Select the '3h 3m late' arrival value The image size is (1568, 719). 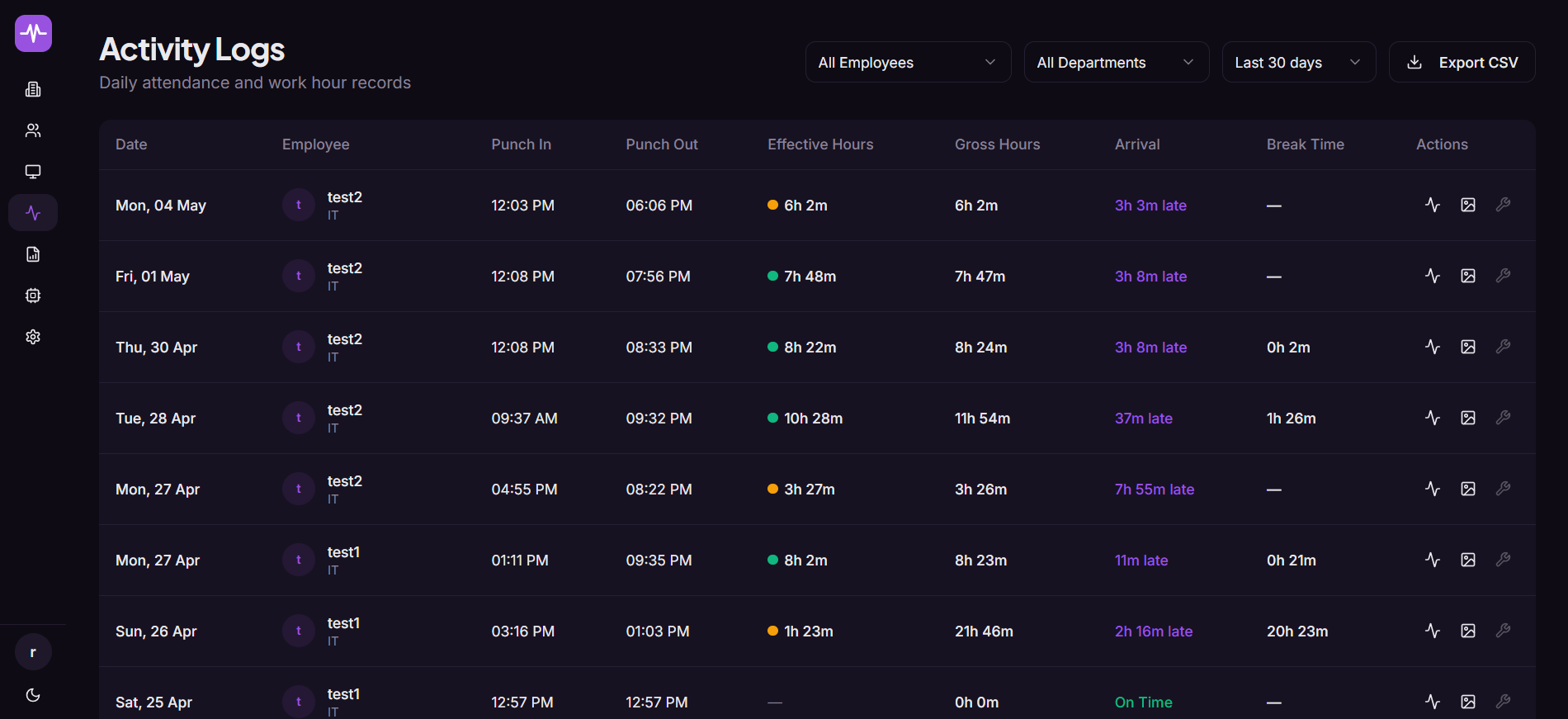pyautogui.click(x=1150, y=206)
